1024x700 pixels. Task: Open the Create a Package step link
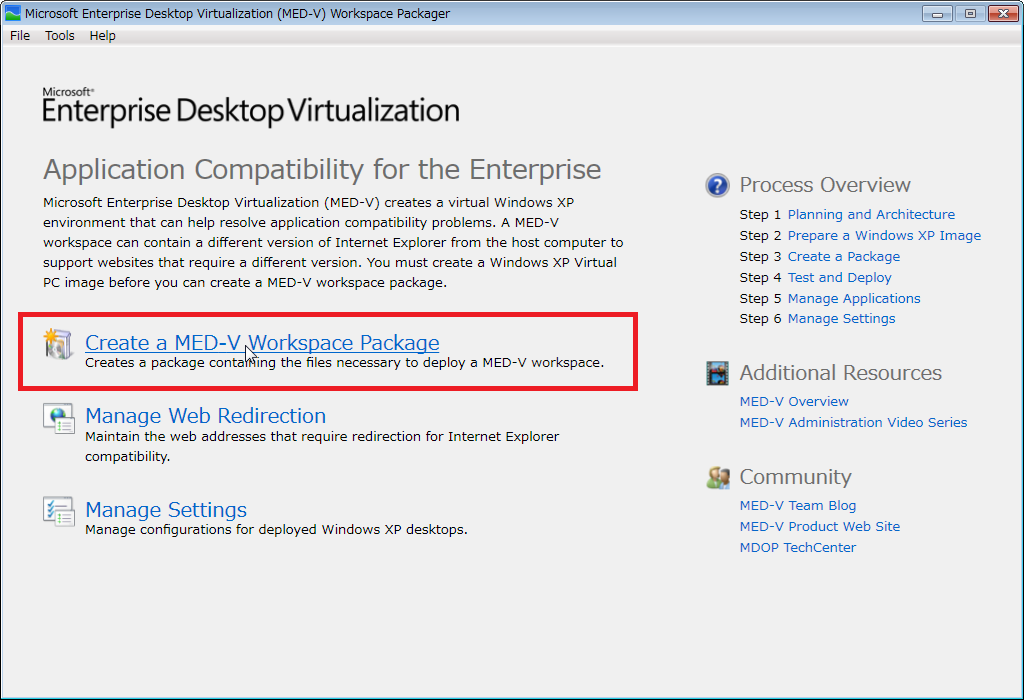[844, 256]
